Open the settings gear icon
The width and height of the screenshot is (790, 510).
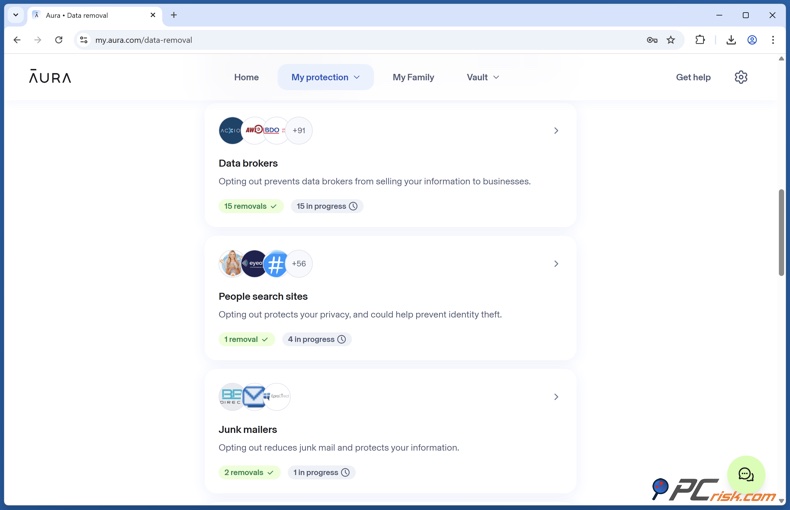click(741, 77)
